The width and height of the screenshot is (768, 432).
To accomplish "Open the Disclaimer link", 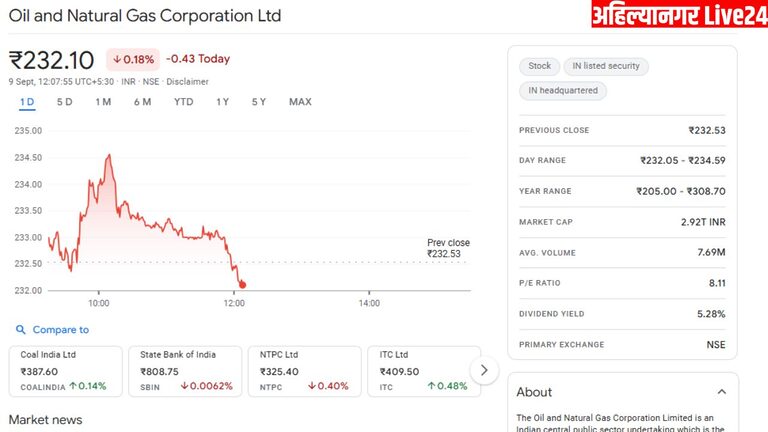I will pos(188,81).
